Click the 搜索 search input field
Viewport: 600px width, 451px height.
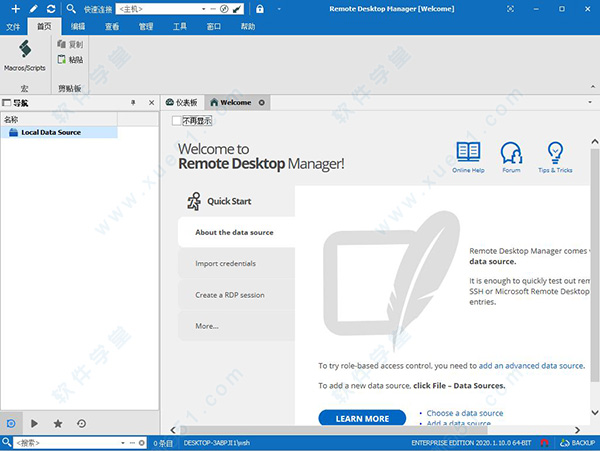click(x=66, y=443)
